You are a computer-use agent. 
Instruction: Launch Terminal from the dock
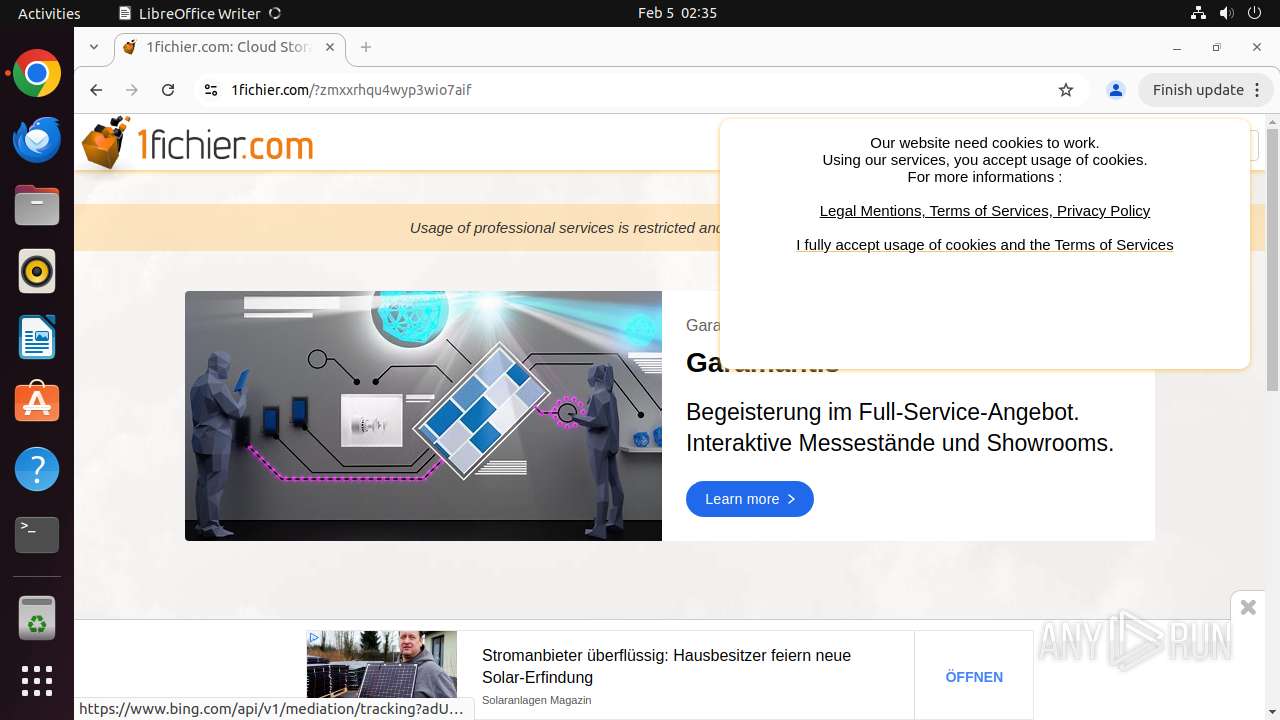(x=37, y=535)
